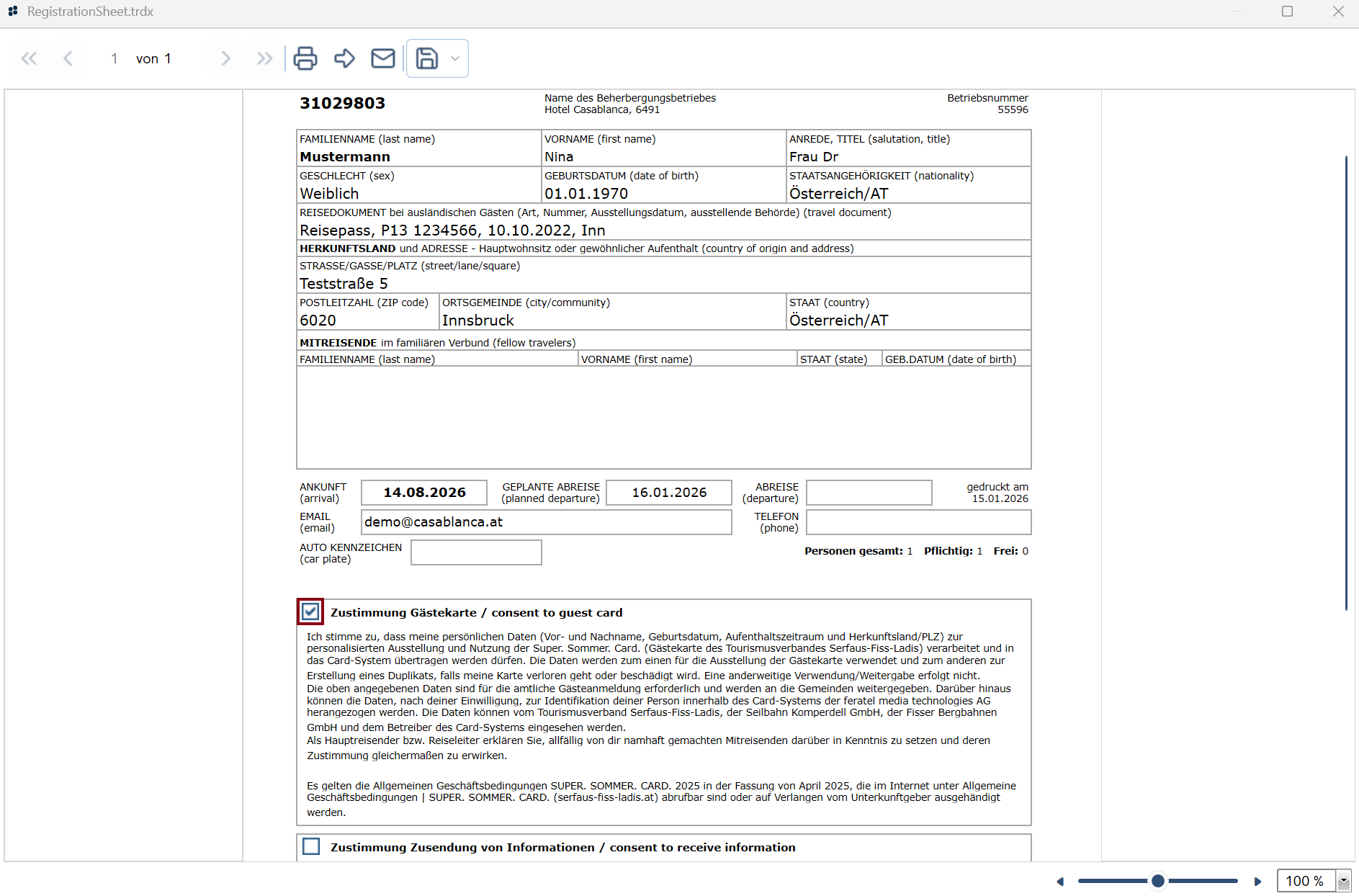Click the zoom slider handle

(1157, 881)
